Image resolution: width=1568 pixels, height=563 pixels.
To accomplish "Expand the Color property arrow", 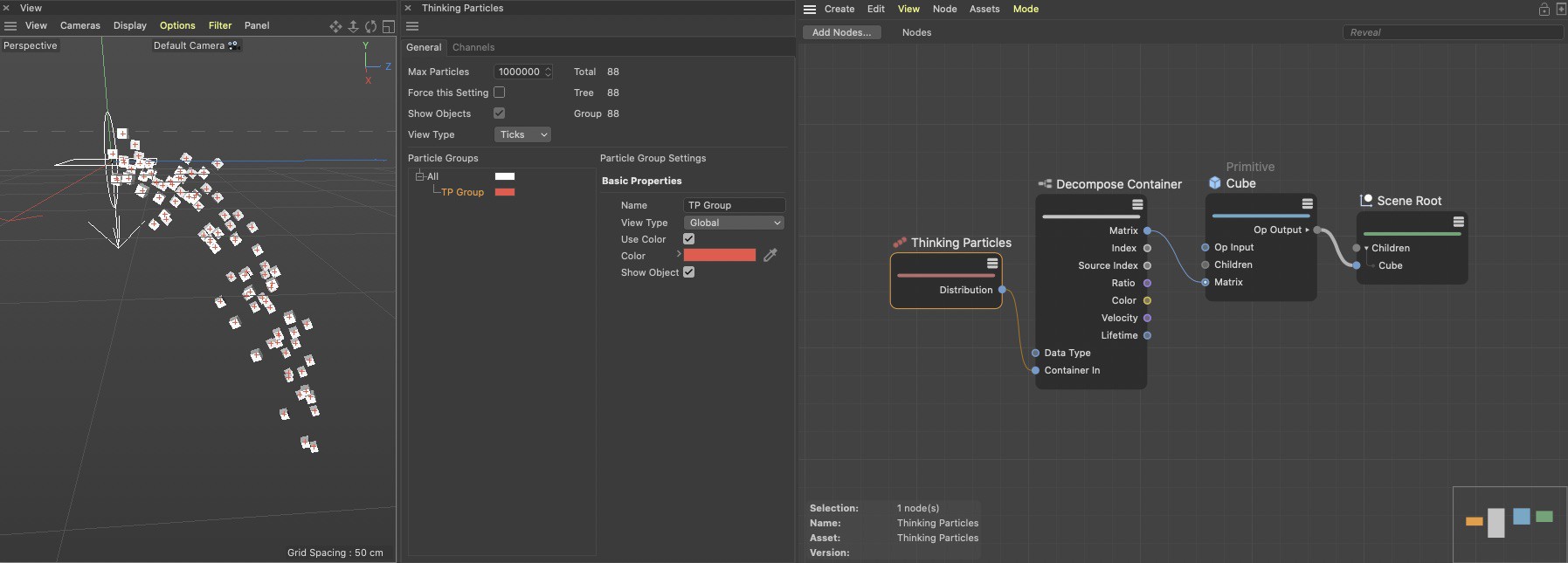I will click(x=678, y=254).
